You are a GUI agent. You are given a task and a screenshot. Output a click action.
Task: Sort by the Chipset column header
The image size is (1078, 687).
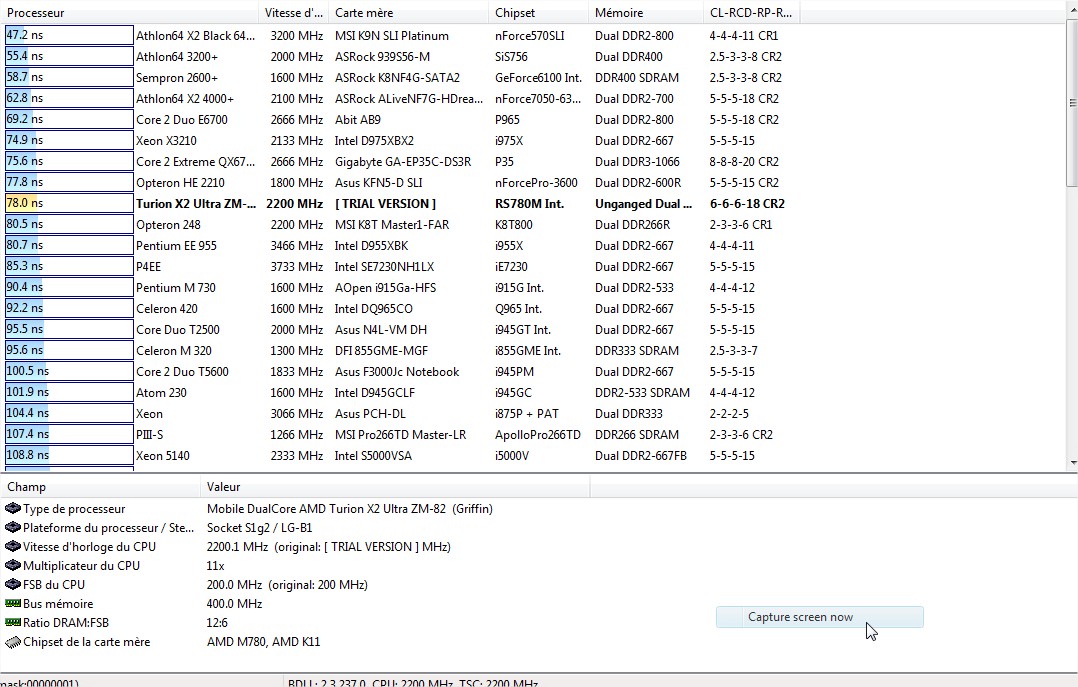point(538,12)
